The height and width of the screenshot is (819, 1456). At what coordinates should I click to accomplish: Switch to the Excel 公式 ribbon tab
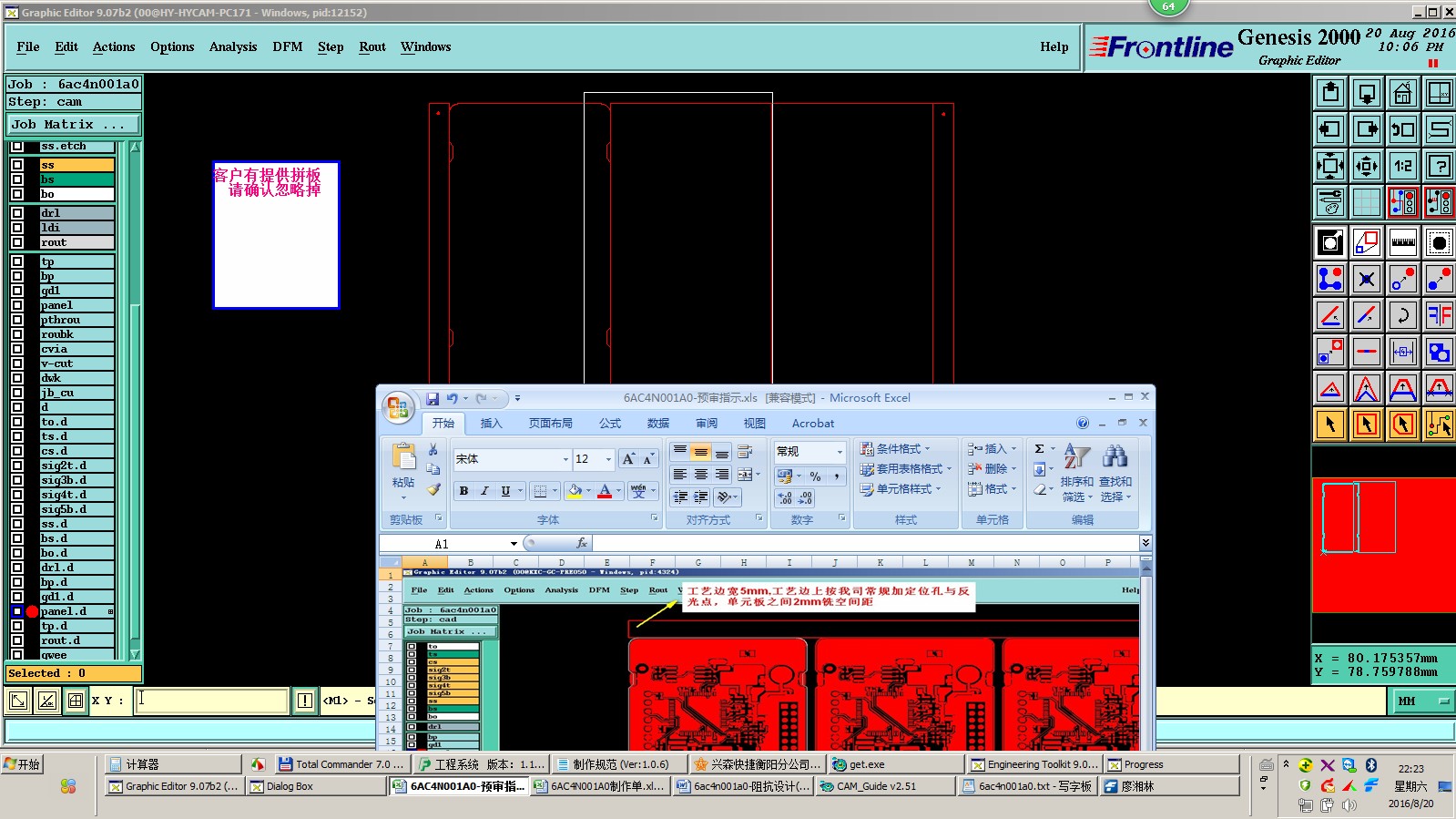coord(609,424)
